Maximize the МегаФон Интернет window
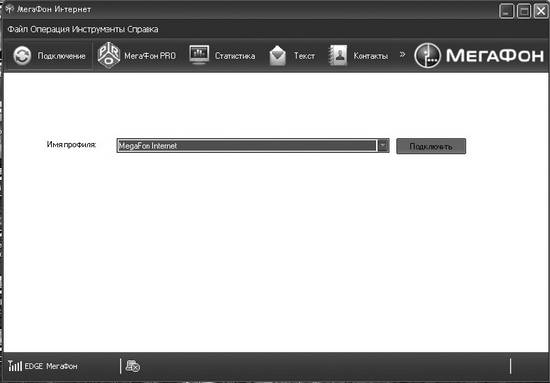This screenshot has height=383, width=550. [524, 11]
